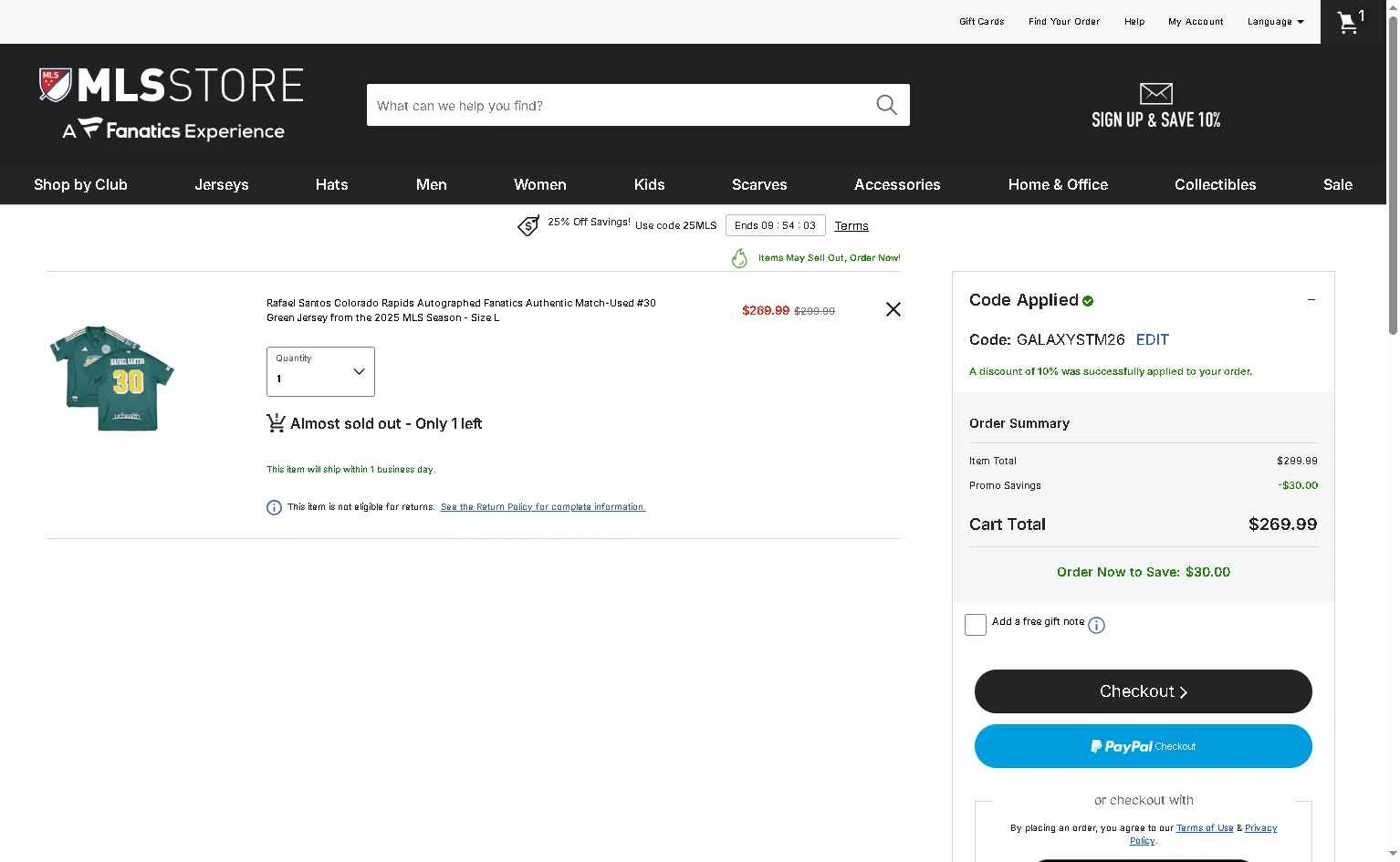Click the search magnifier icon
The height and width of the screenshot is (862, 1400).
(886, 105)
